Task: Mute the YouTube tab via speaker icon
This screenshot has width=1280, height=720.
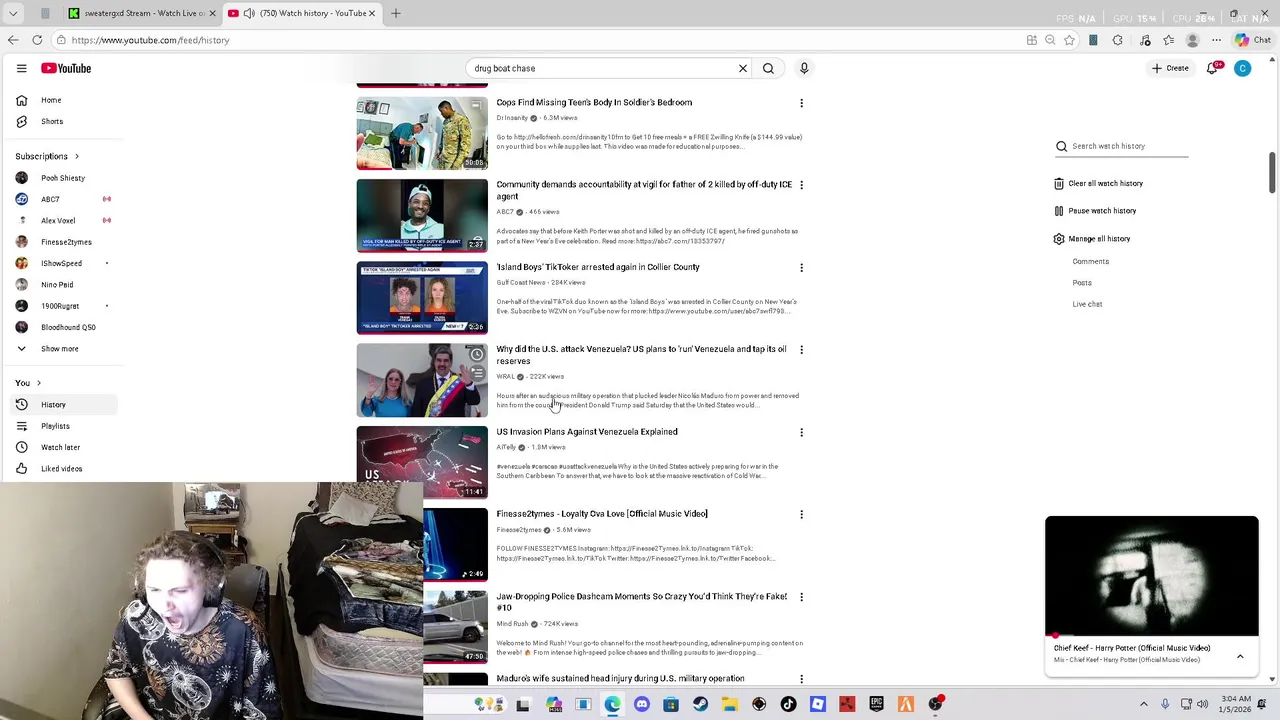Action: 247,13
